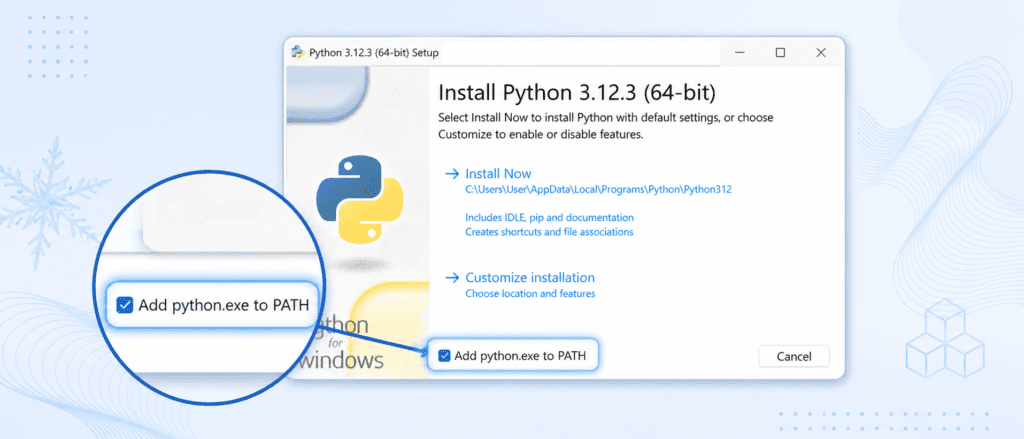The image size is (1024, 439).
Task: Minimize the Python Setup window
Action: tap(740, 53)
